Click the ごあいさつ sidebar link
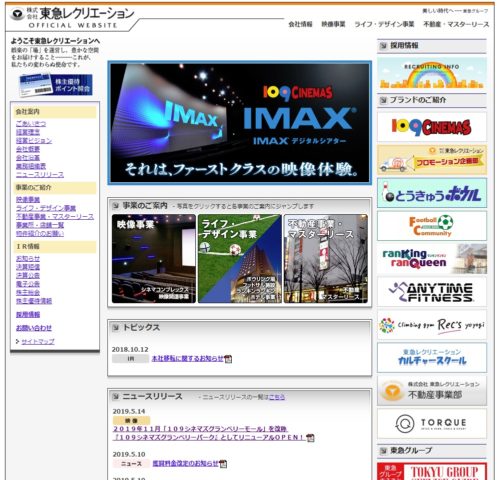 point(31,124)
